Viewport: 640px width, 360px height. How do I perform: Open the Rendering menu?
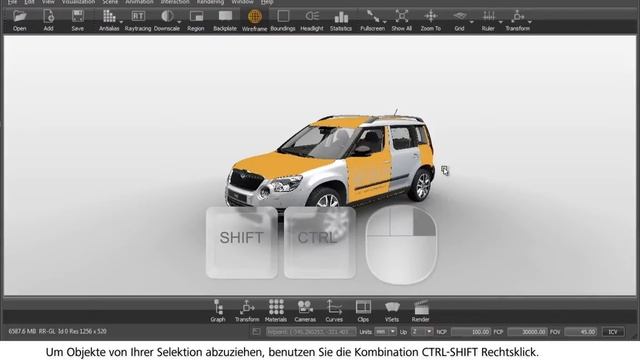point(210,2)
